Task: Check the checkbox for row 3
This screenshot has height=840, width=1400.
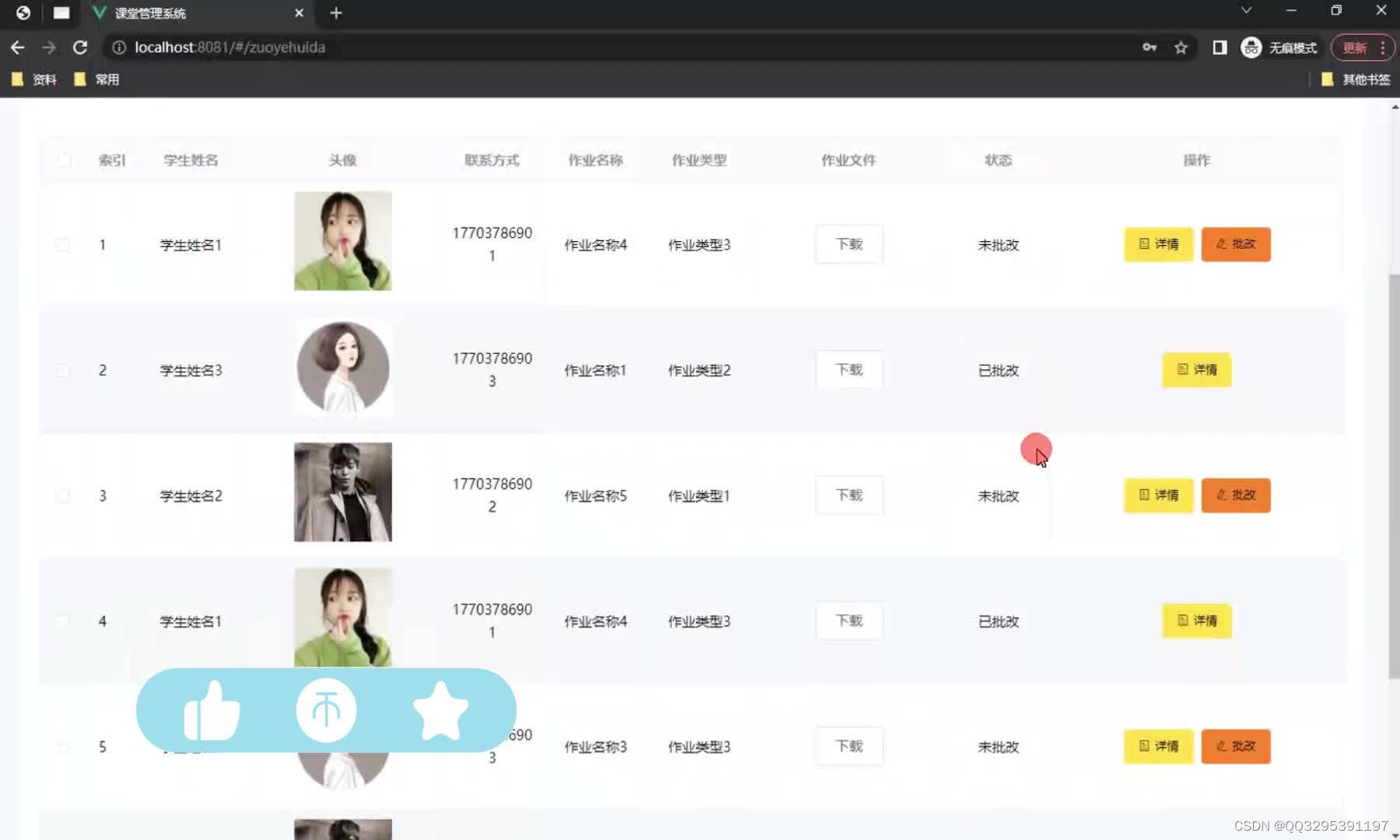Action: [x=63, y=496]
